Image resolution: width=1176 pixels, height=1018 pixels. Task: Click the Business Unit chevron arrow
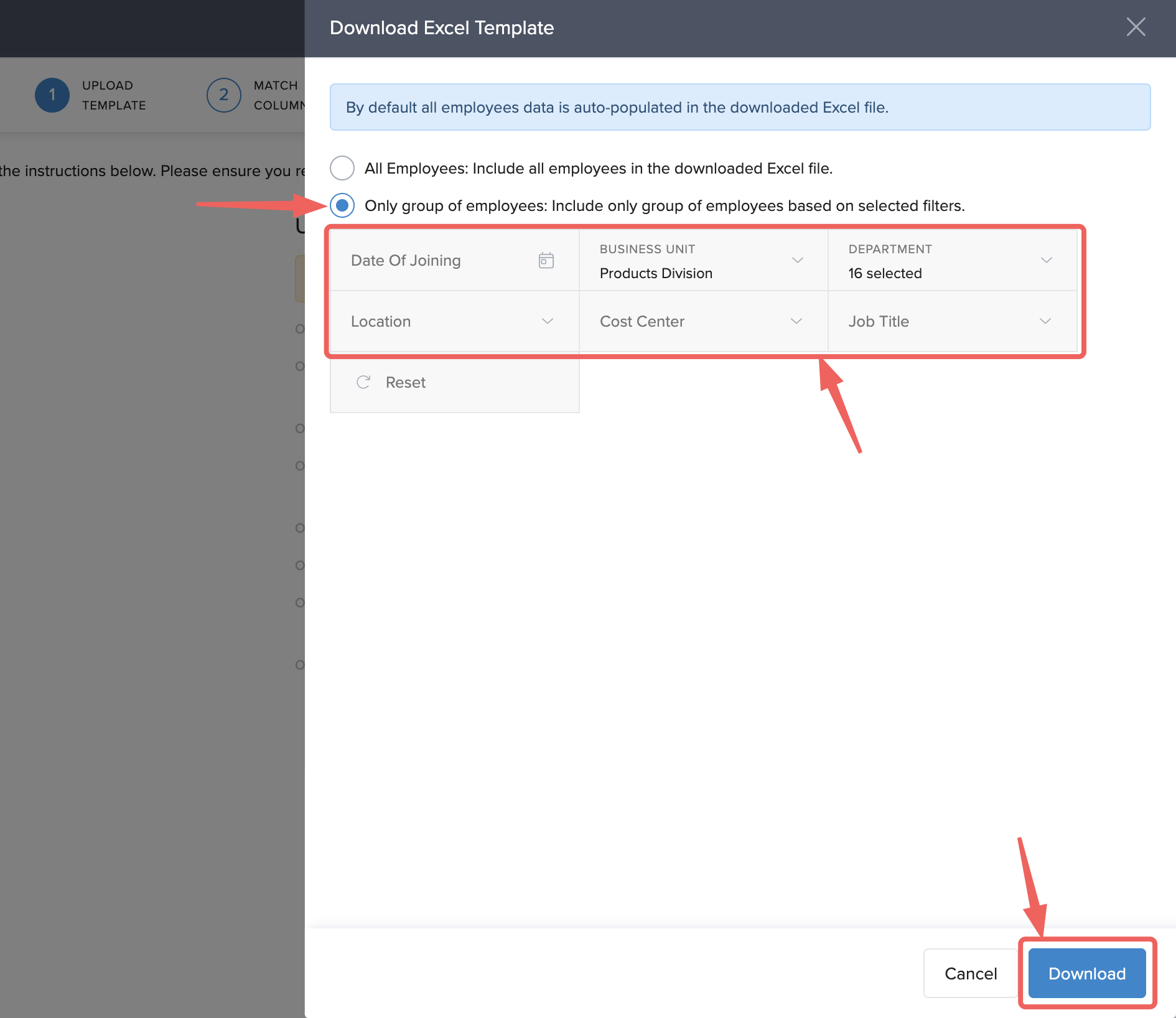(797, 260)
